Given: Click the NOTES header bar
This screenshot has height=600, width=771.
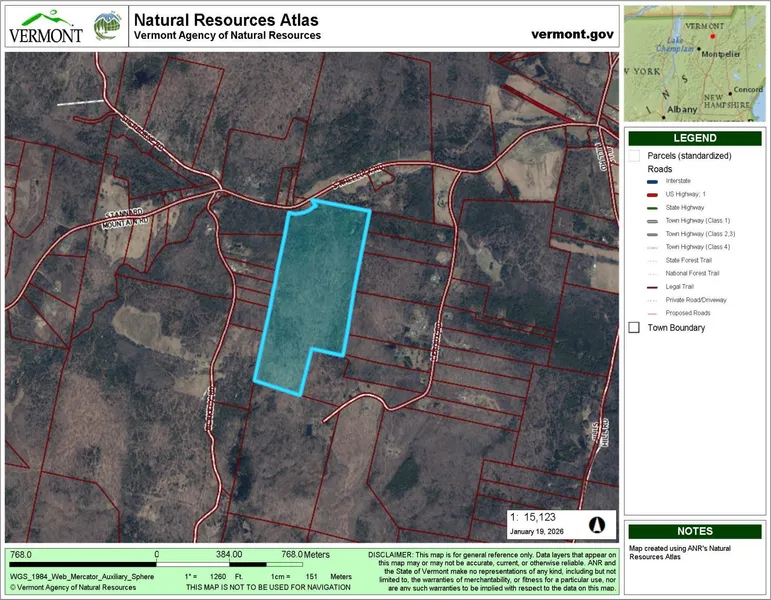Looking at the screenshot, I should pos(694,532).
